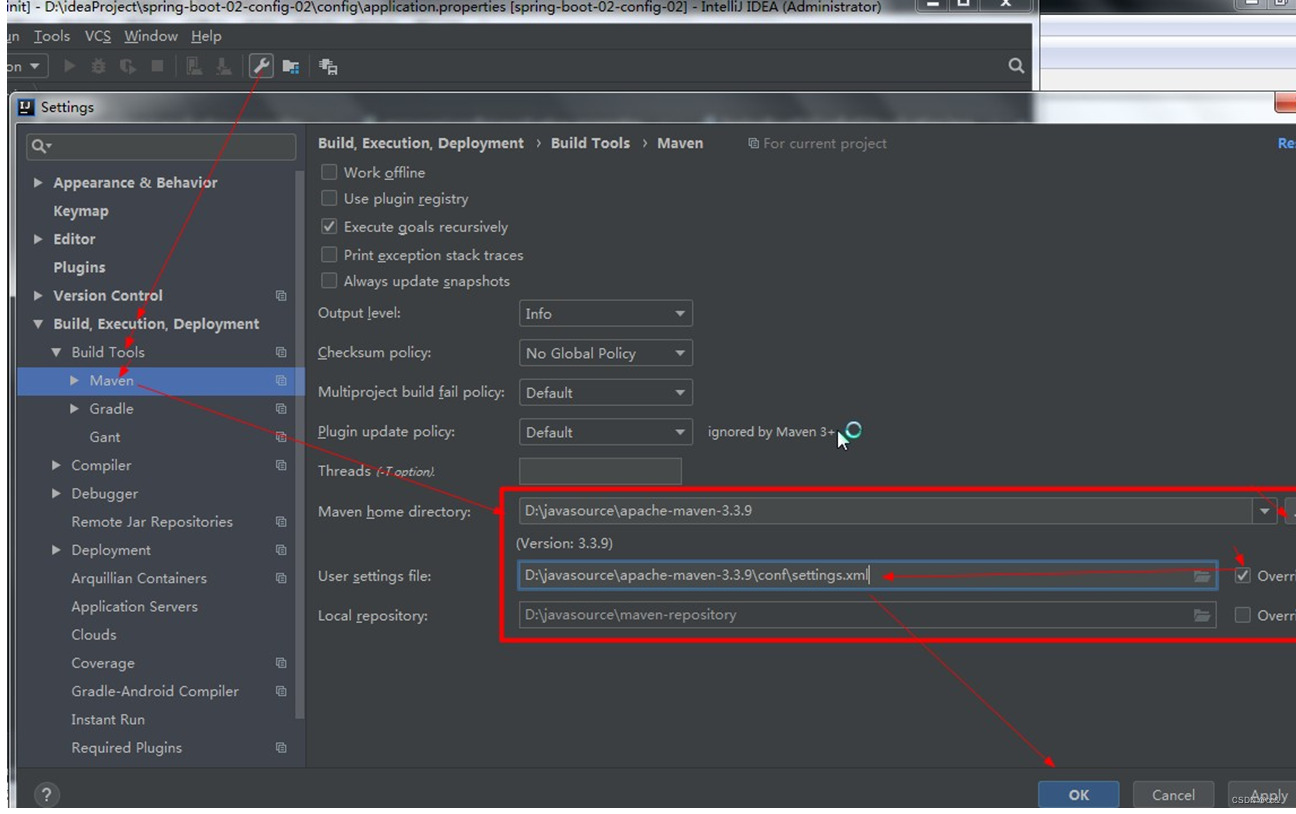Click the Search Everywhere magnifier icon
This screenshot has width=1296, height=814.
pyautogui.click(x=1015, y=66)
